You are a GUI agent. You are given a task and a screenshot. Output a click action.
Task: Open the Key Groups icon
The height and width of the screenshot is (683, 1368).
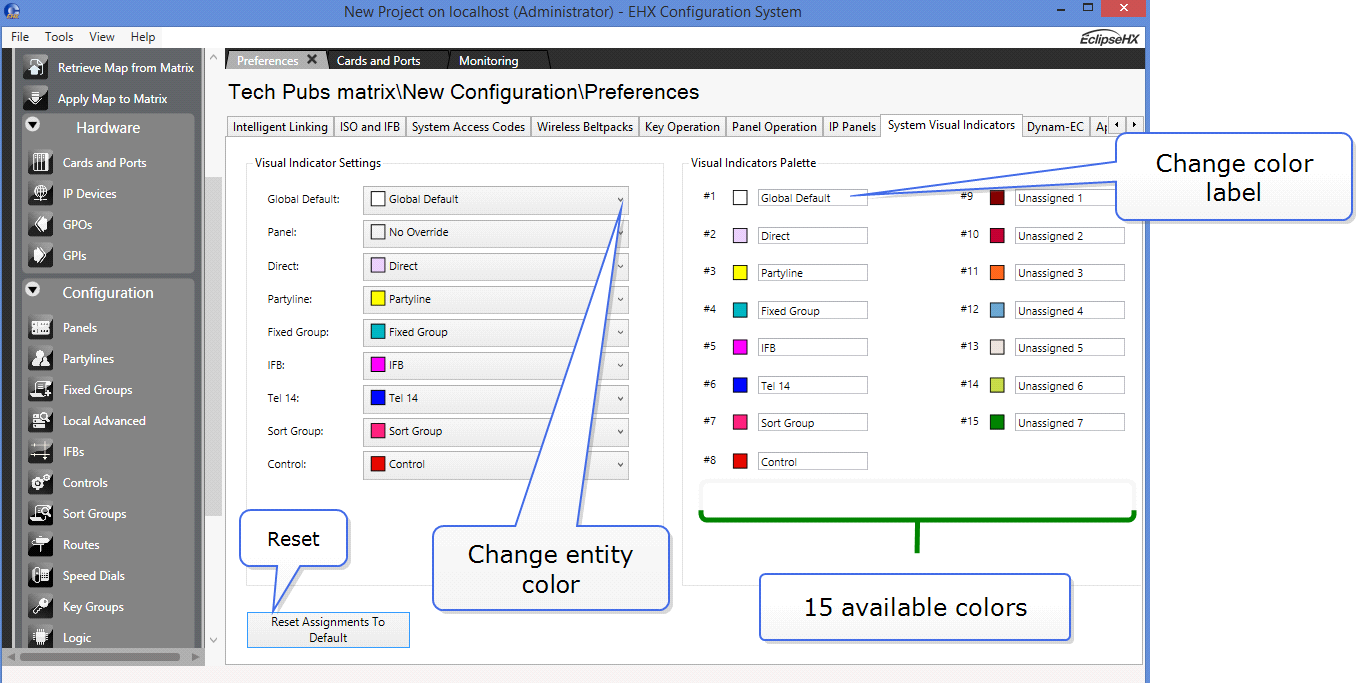41,606
